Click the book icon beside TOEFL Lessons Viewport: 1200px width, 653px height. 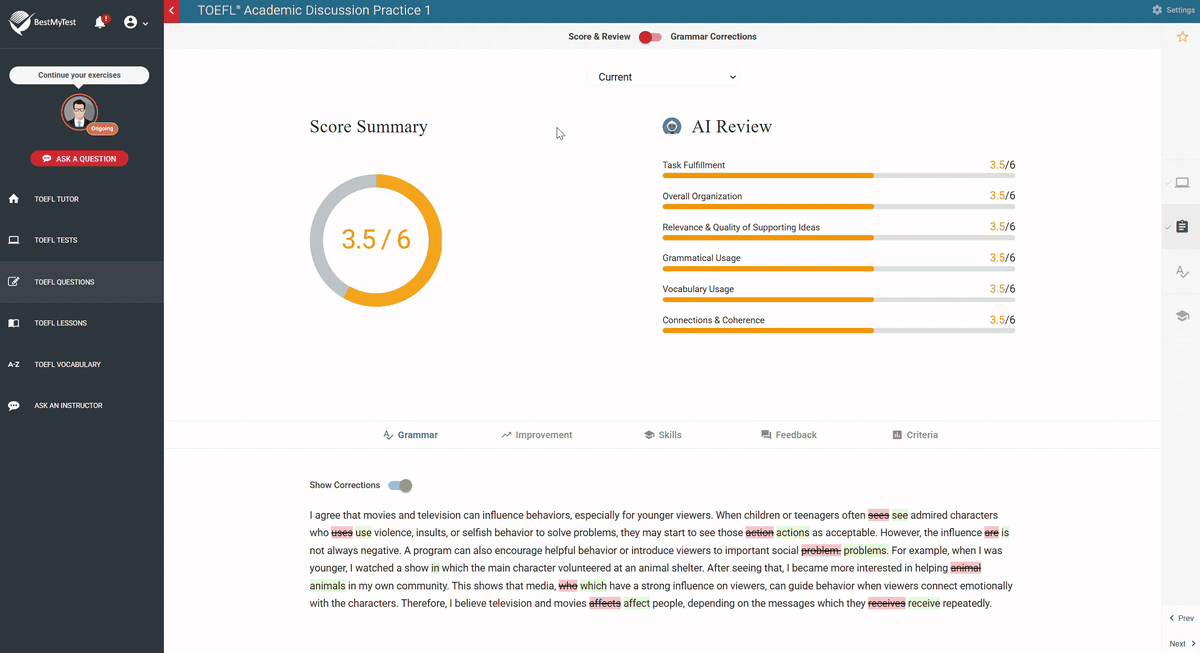[x=14, y=323]
